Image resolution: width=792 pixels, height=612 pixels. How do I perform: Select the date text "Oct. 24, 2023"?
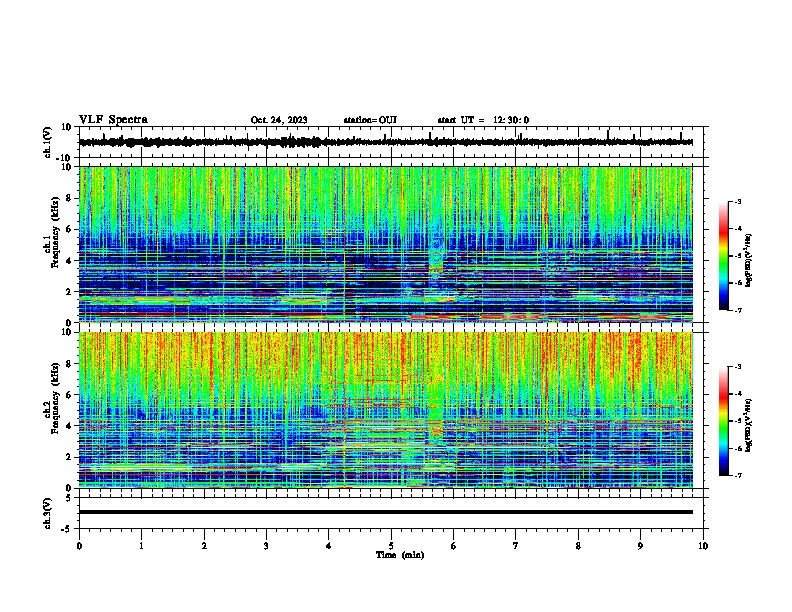[x=279, y=120]
